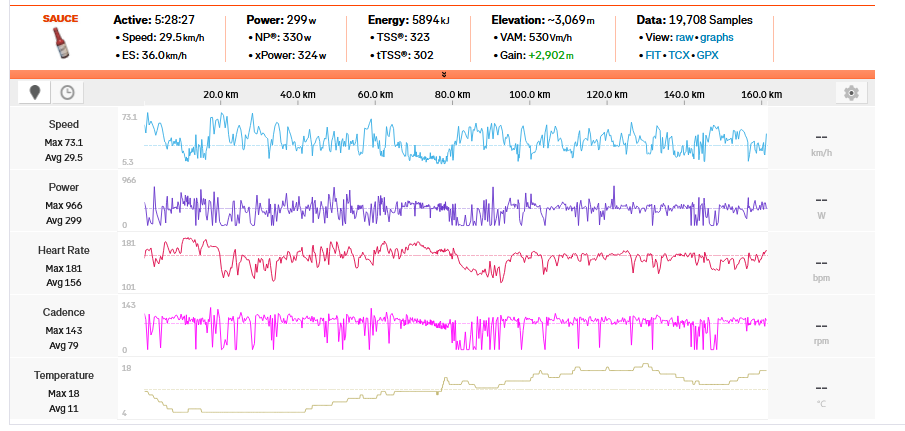Click the ES 36.0 km/h stat

click(x=151, y=56)
